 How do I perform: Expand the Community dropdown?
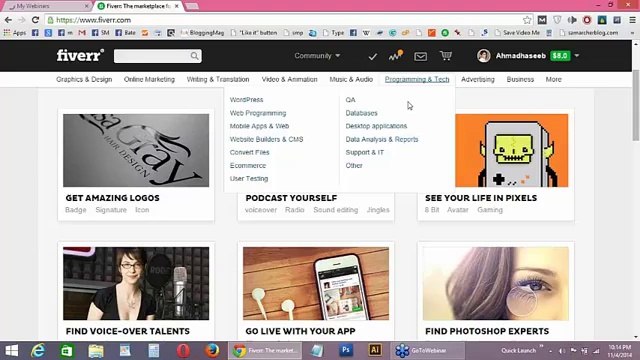(x=317, y=56)
